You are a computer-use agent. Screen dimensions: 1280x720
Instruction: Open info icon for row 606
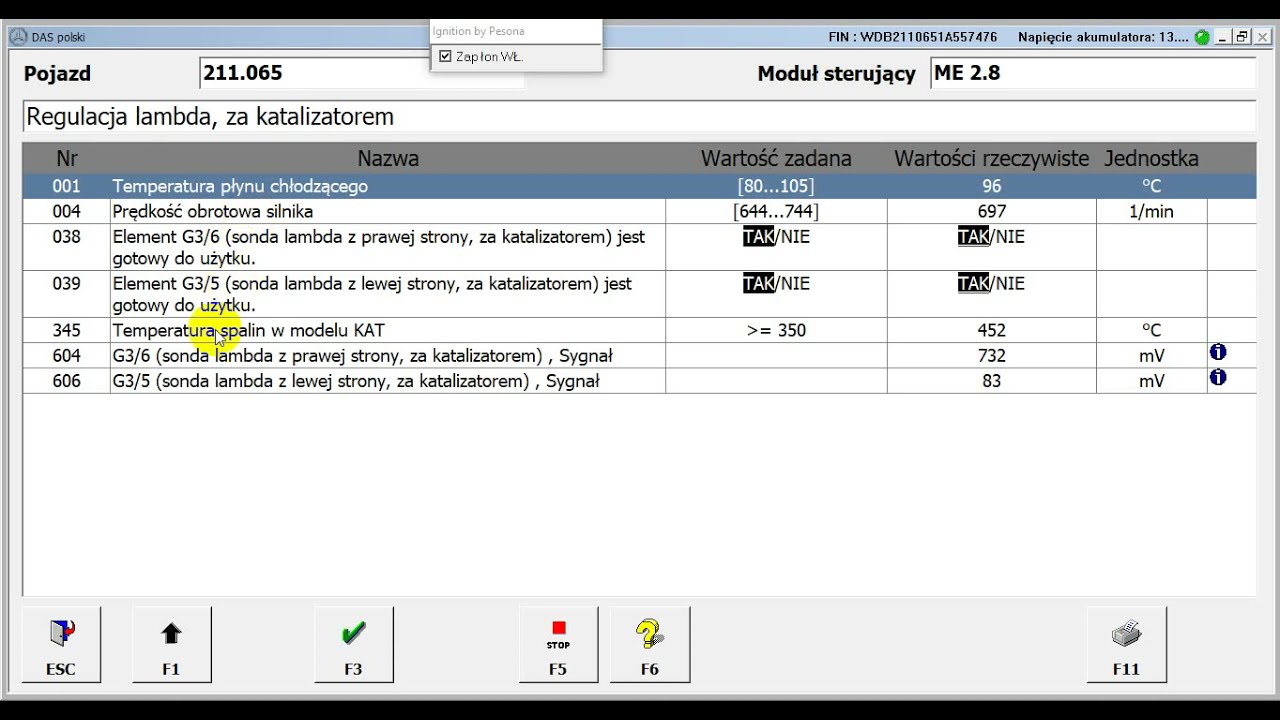(1218, 377)
